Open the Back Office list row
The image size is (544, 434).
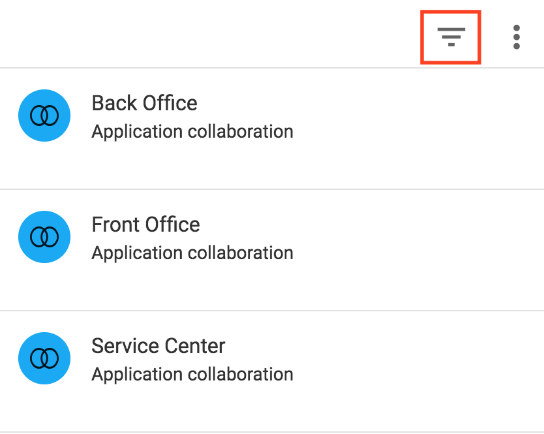tap(272, 129)
